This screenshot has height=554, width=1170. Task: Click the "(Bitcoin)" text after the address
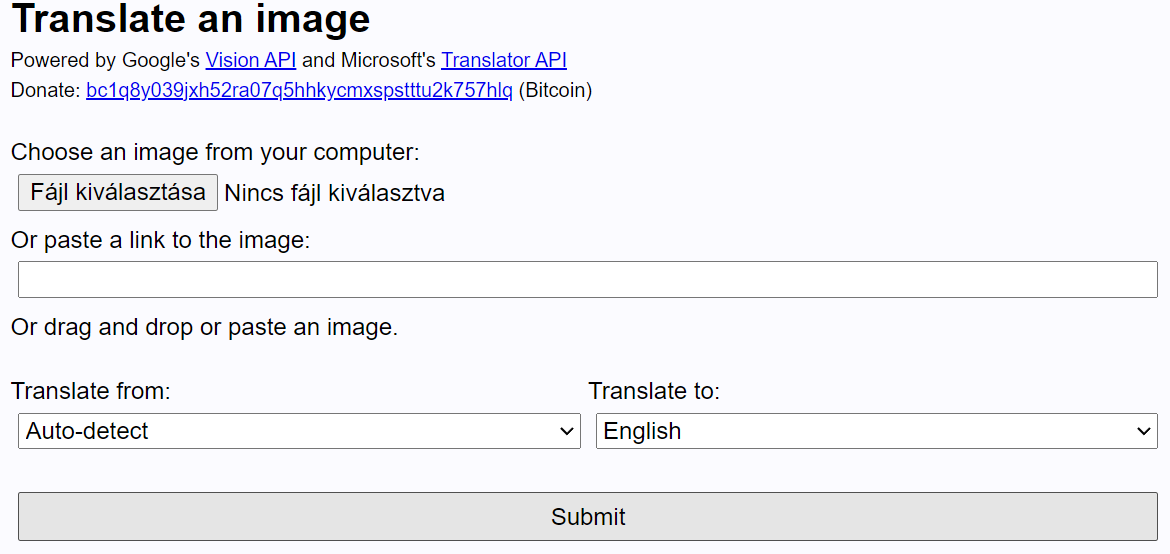click(x=555, y=91)
